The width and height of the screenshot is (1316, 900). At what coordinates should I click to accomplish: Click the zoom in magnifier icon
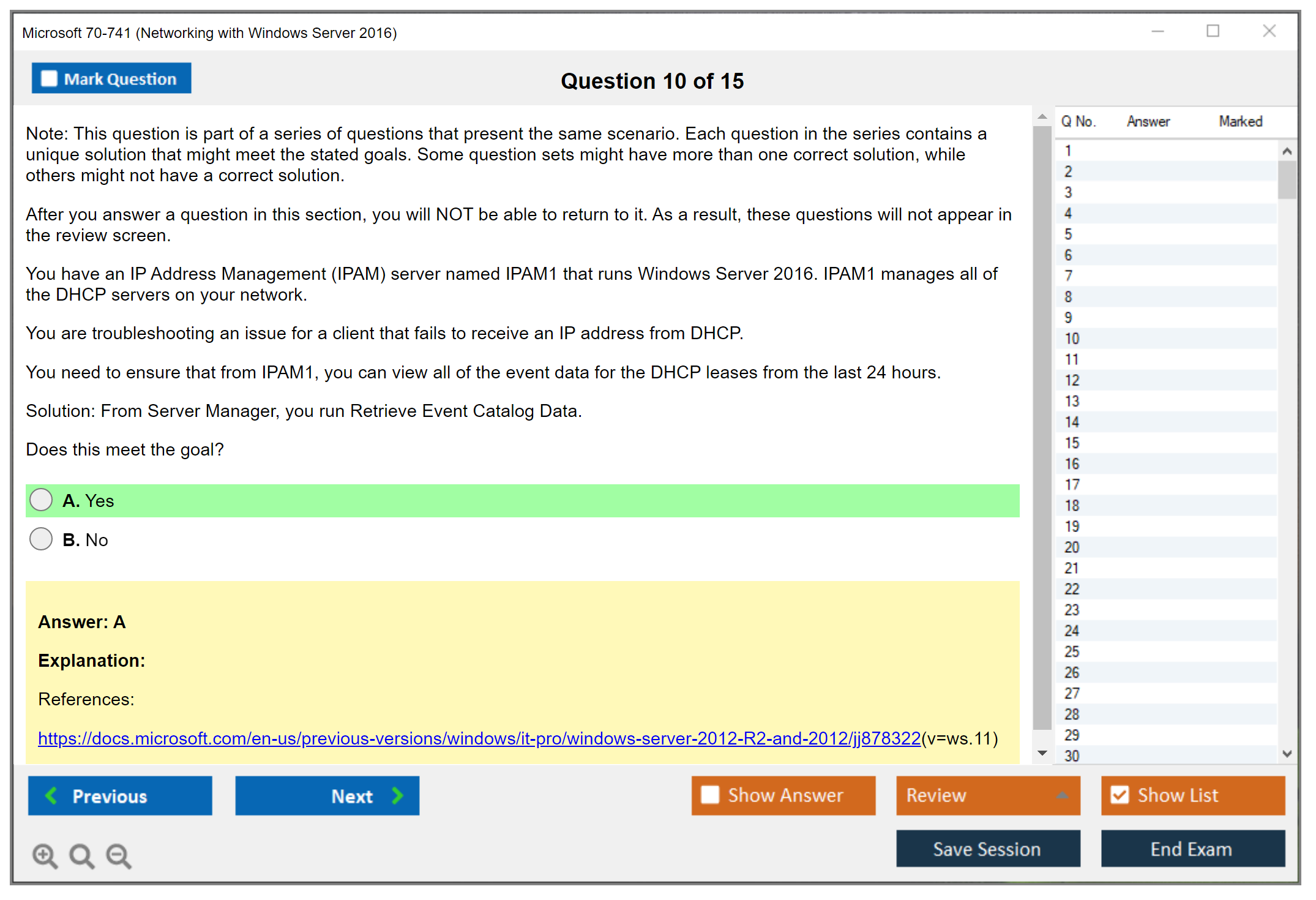44,855
